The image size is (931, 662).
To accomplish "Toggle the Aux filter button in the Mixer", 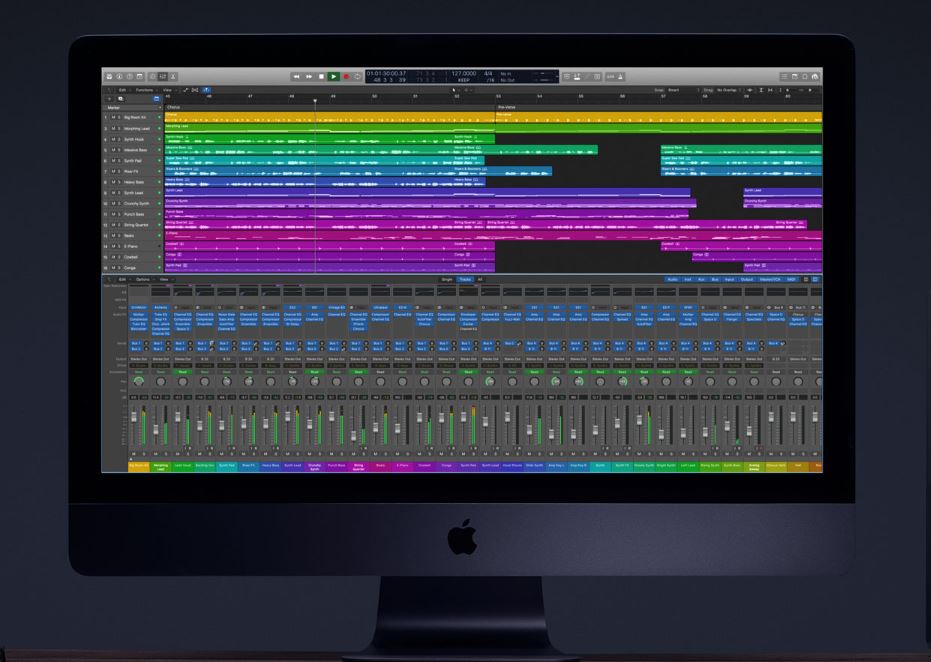I will point(701,279).
